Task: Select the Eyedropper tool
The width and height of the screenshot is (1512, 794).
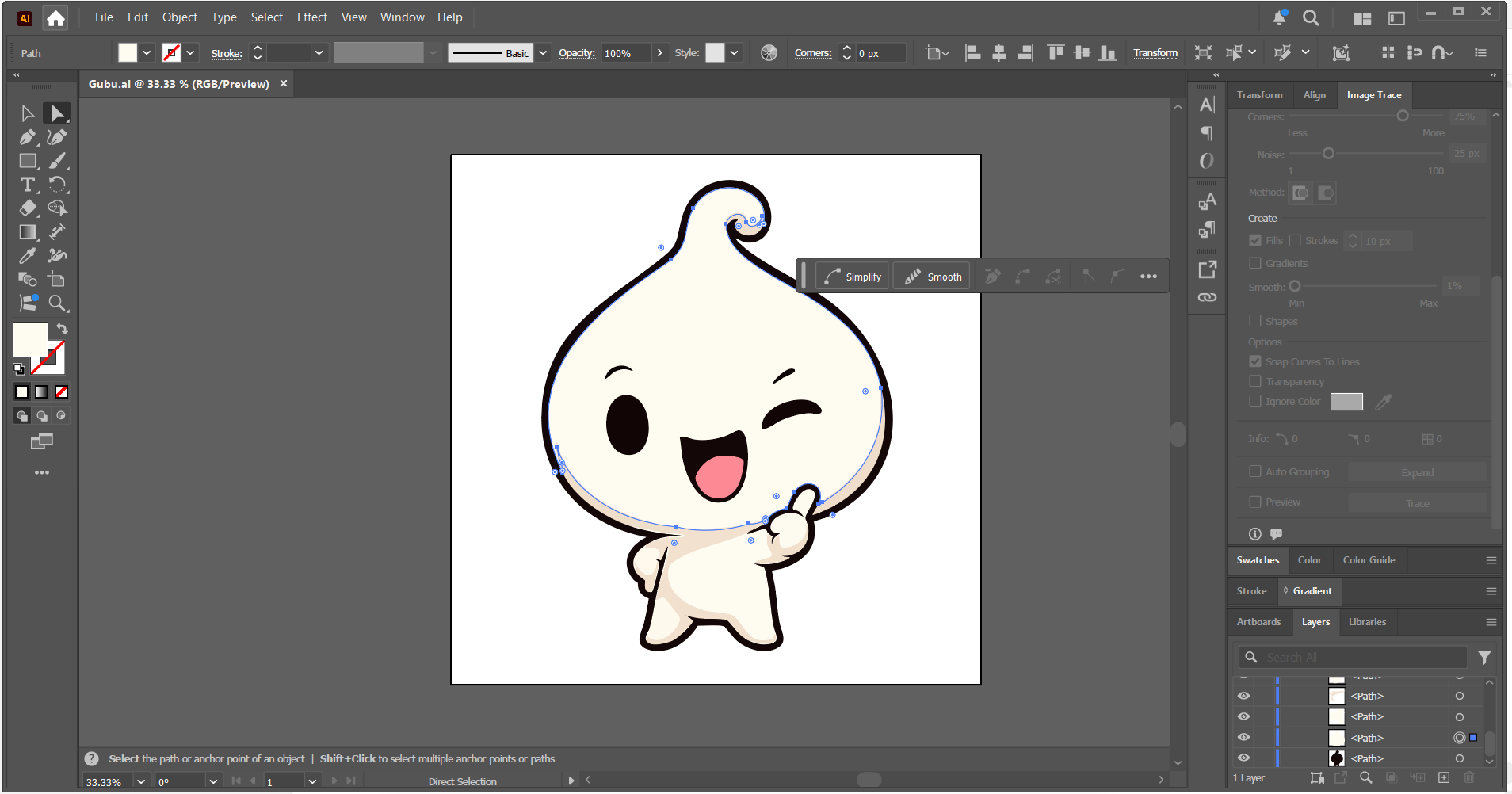Action: [27, 256]
